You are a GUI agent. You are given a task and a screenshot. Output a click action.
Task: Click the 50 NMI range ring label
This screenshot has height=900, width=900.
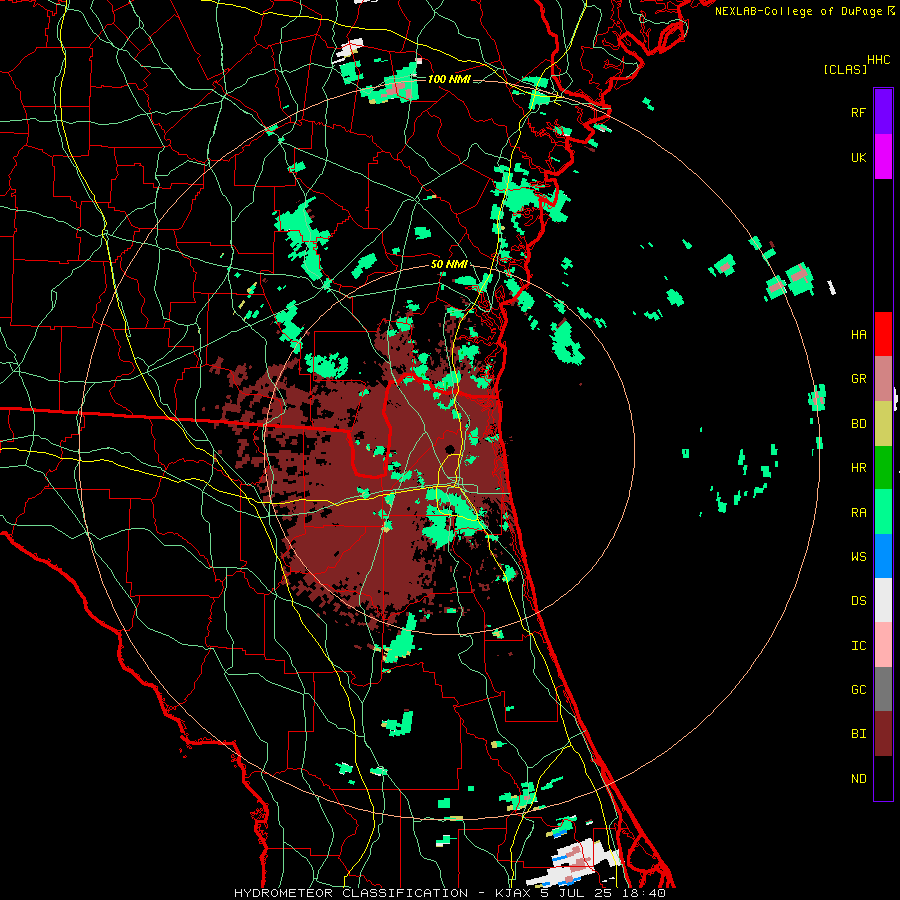449,264
